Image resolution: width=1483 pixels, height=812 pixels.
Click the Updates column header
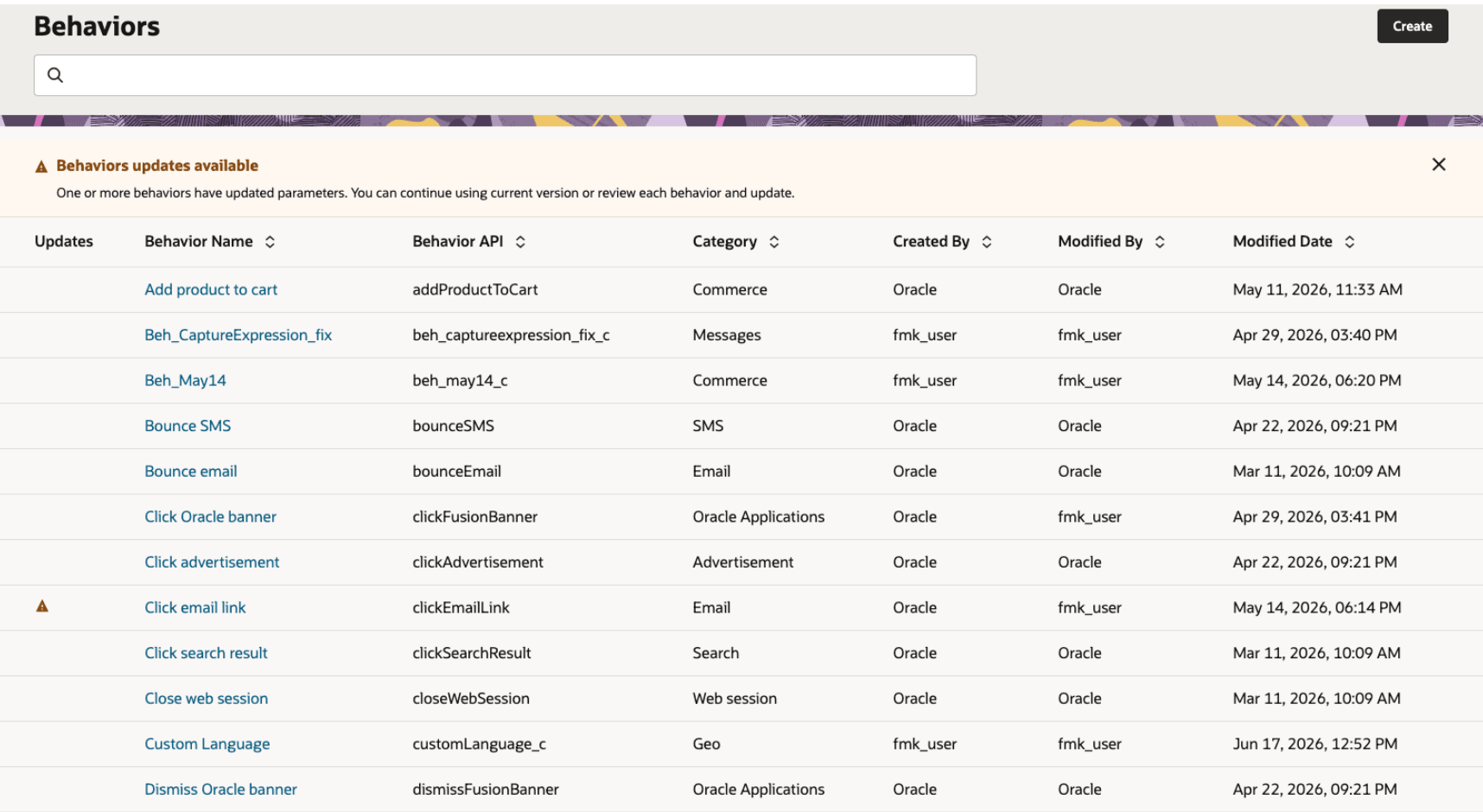click(64, 242)
